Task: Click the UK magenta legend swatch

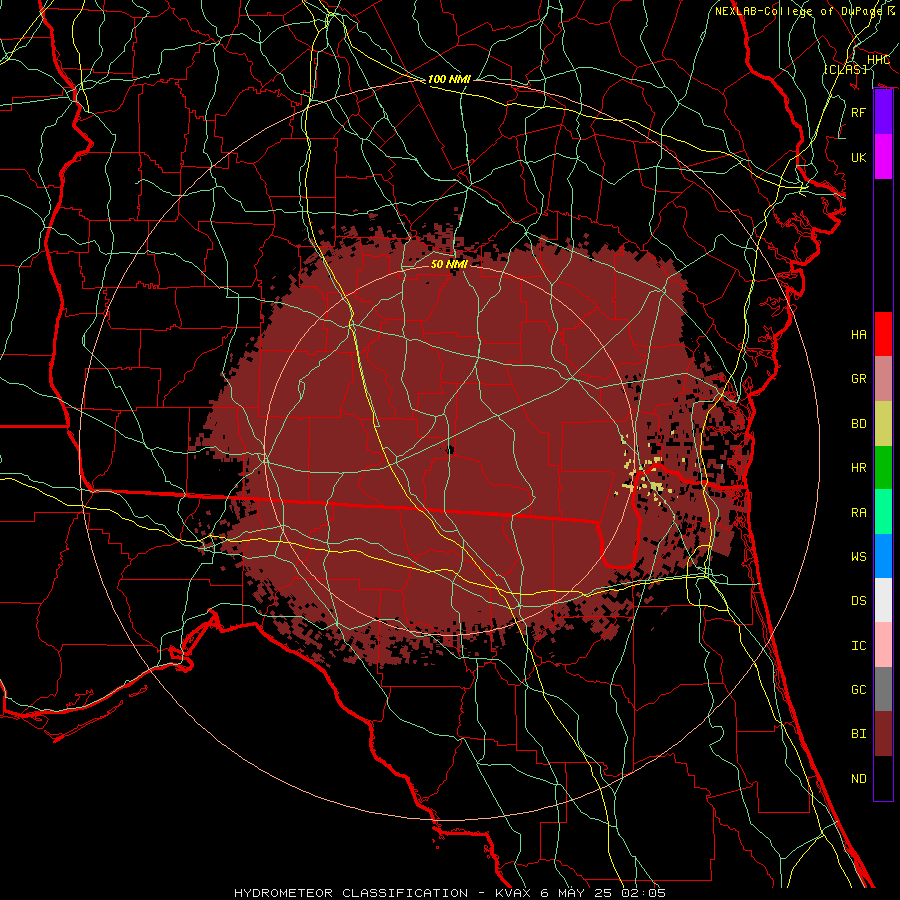Action: tap(883, 157)
